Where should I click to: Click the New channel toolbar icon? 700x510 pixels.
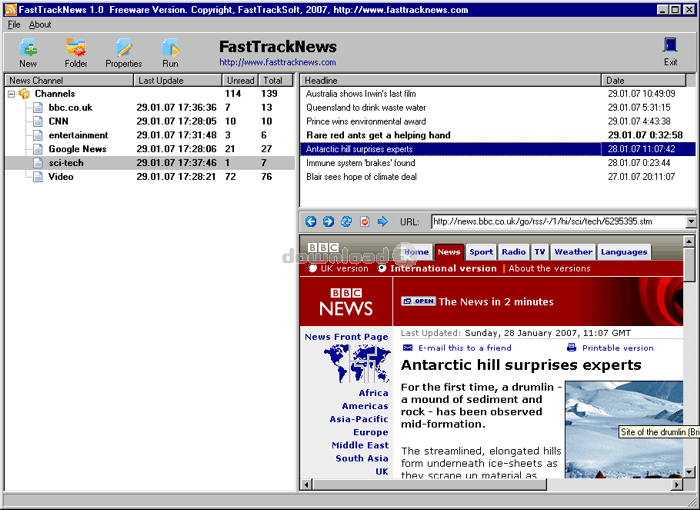click(x=28, y=47)
